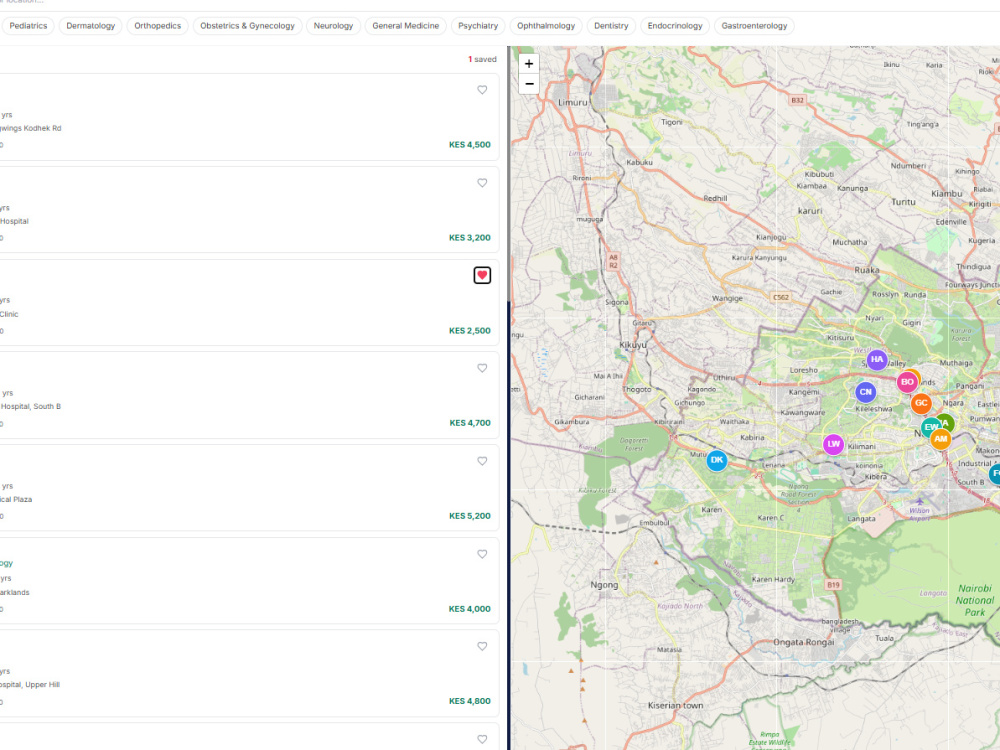This screenshot has height=750, width=1000.
Task: Filter by Dentistry specialty
Action: pos(611,26)
